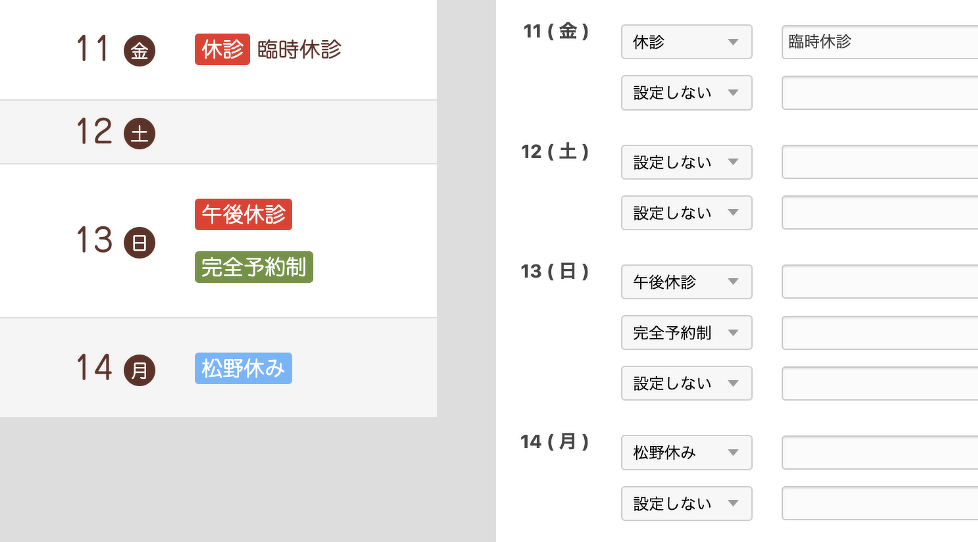Viewport: 978px width, 542px height.
Task: Open the 午後休診 dropdown for 13 (日)
Action: pyautogui.click(x=686, y=282)
